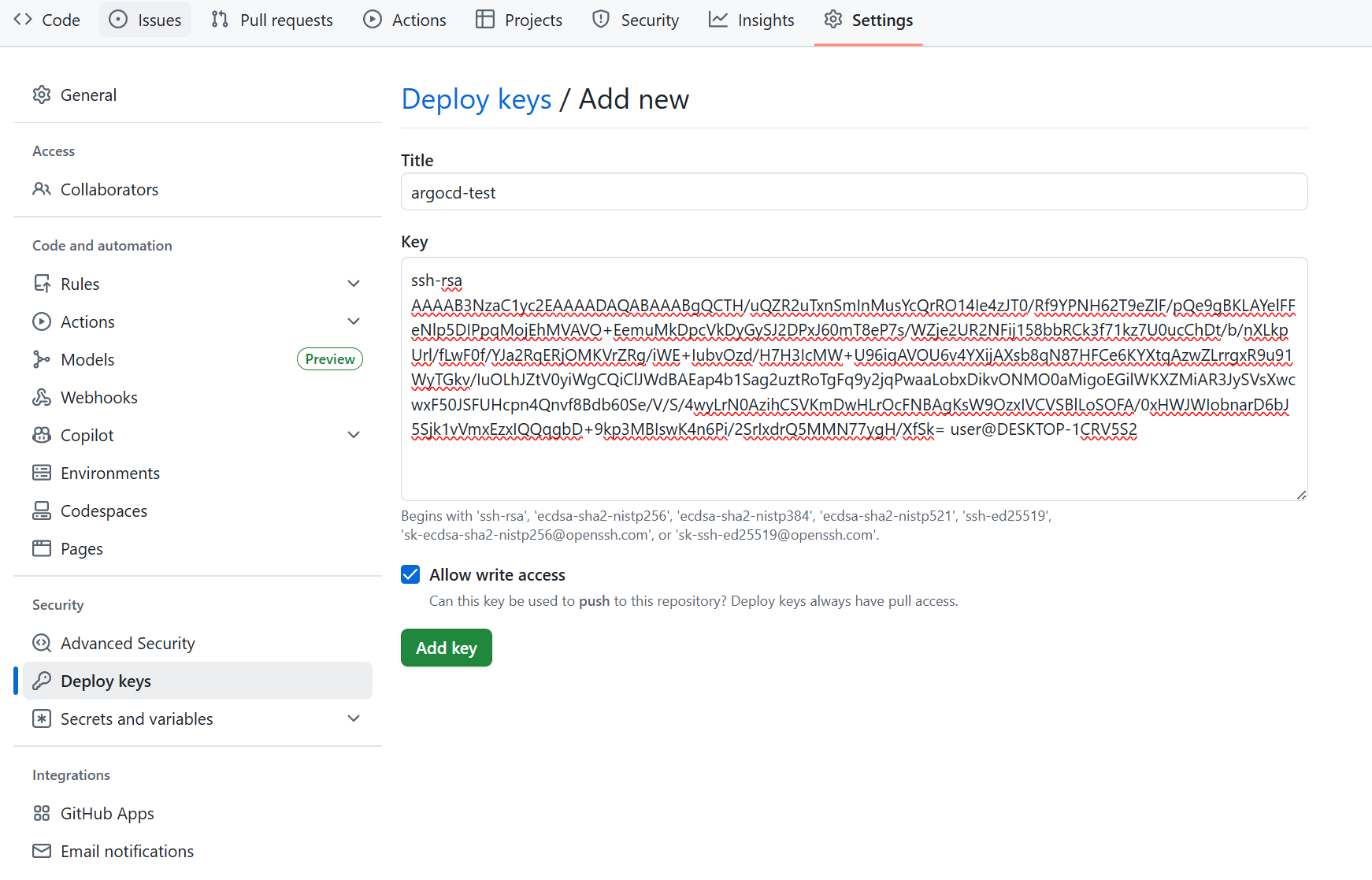1372x880 pixels.
Task: Open General settings in sidebar
Action: click(x=198, y=95)
